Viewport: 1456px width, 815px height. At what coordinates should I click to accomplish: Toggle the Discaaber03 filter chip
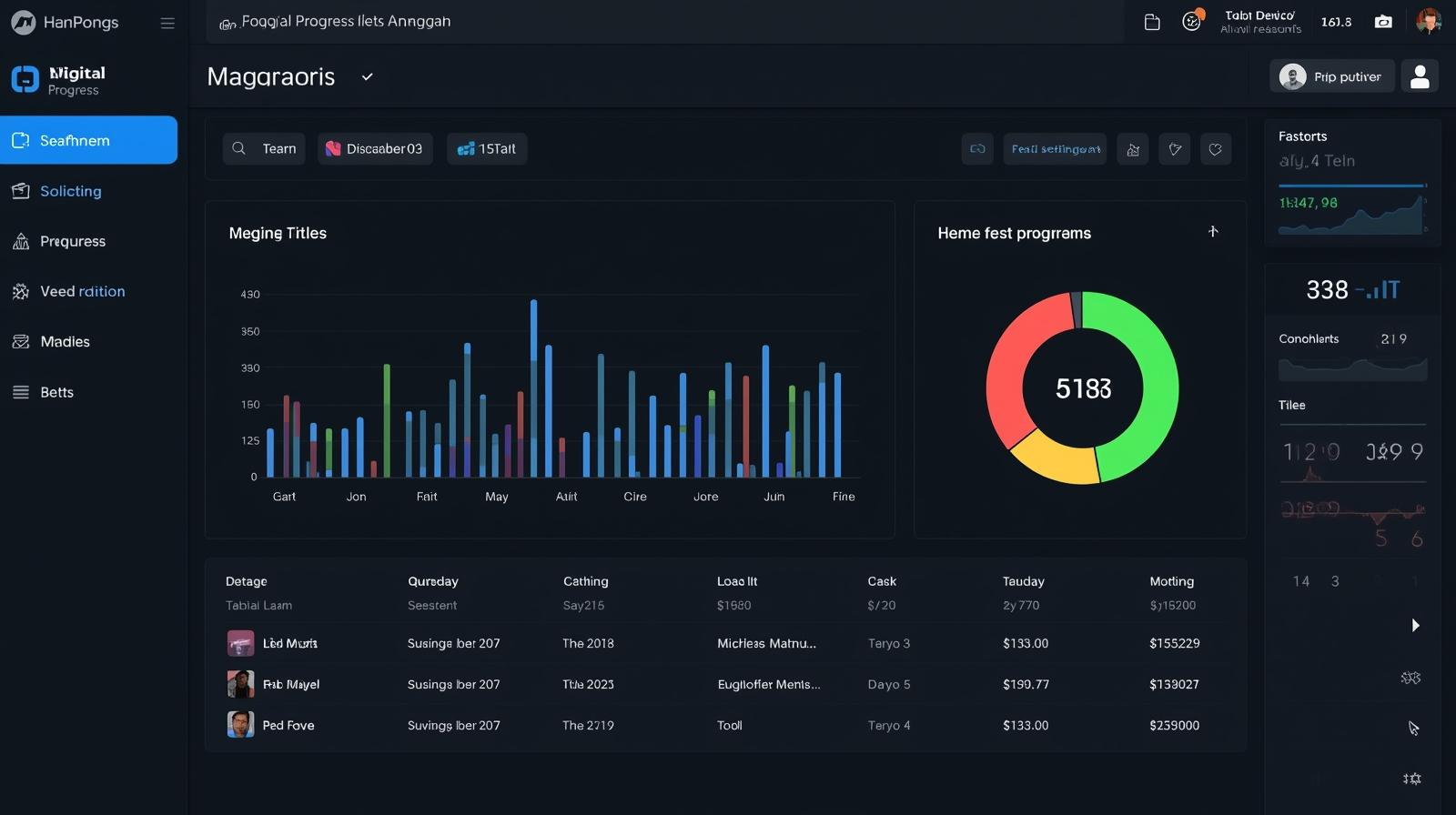(x=375, y=149)
